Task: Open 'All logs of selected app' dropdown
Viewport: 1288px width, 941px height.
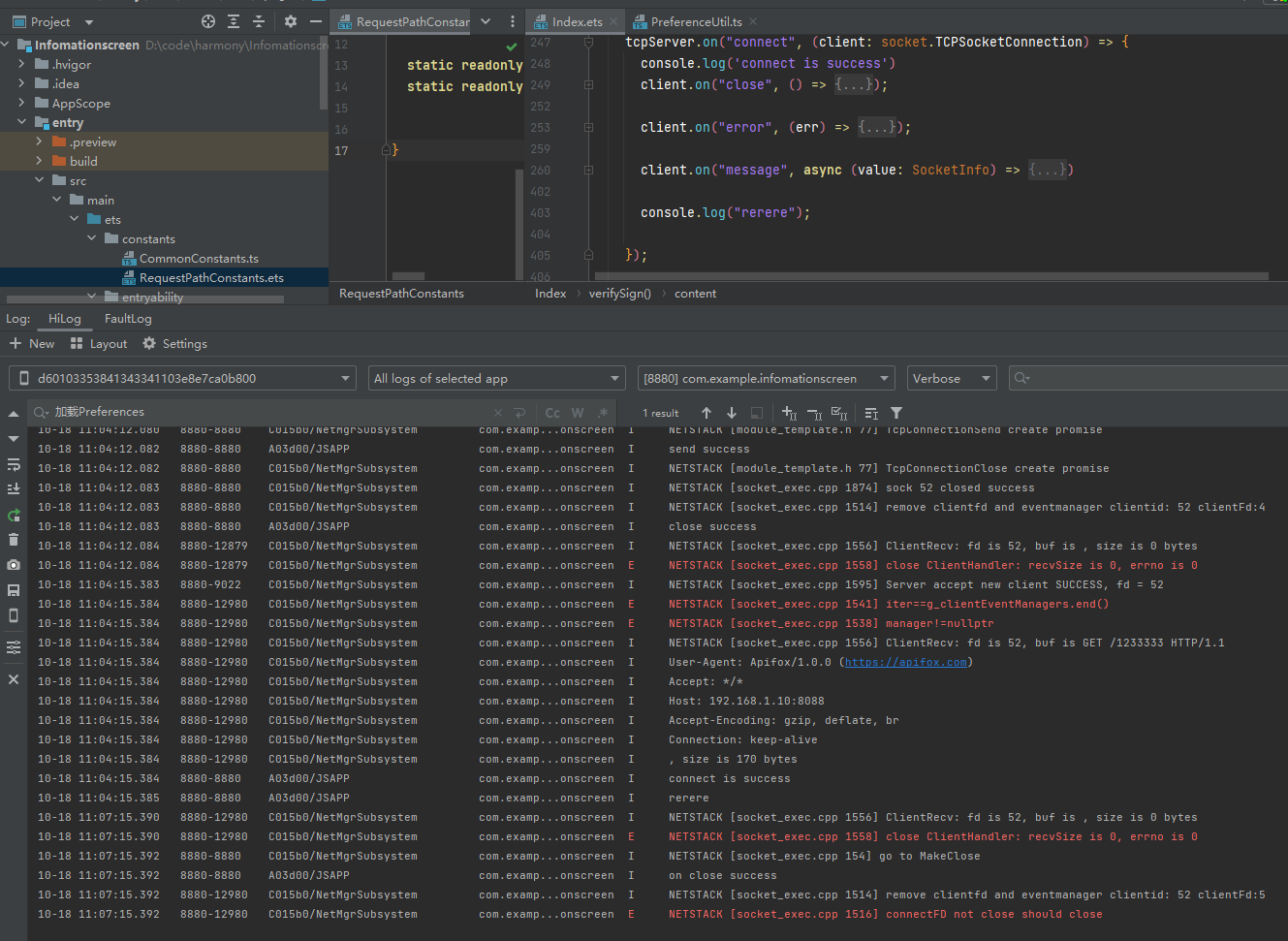Action: [x=496, y=378]
